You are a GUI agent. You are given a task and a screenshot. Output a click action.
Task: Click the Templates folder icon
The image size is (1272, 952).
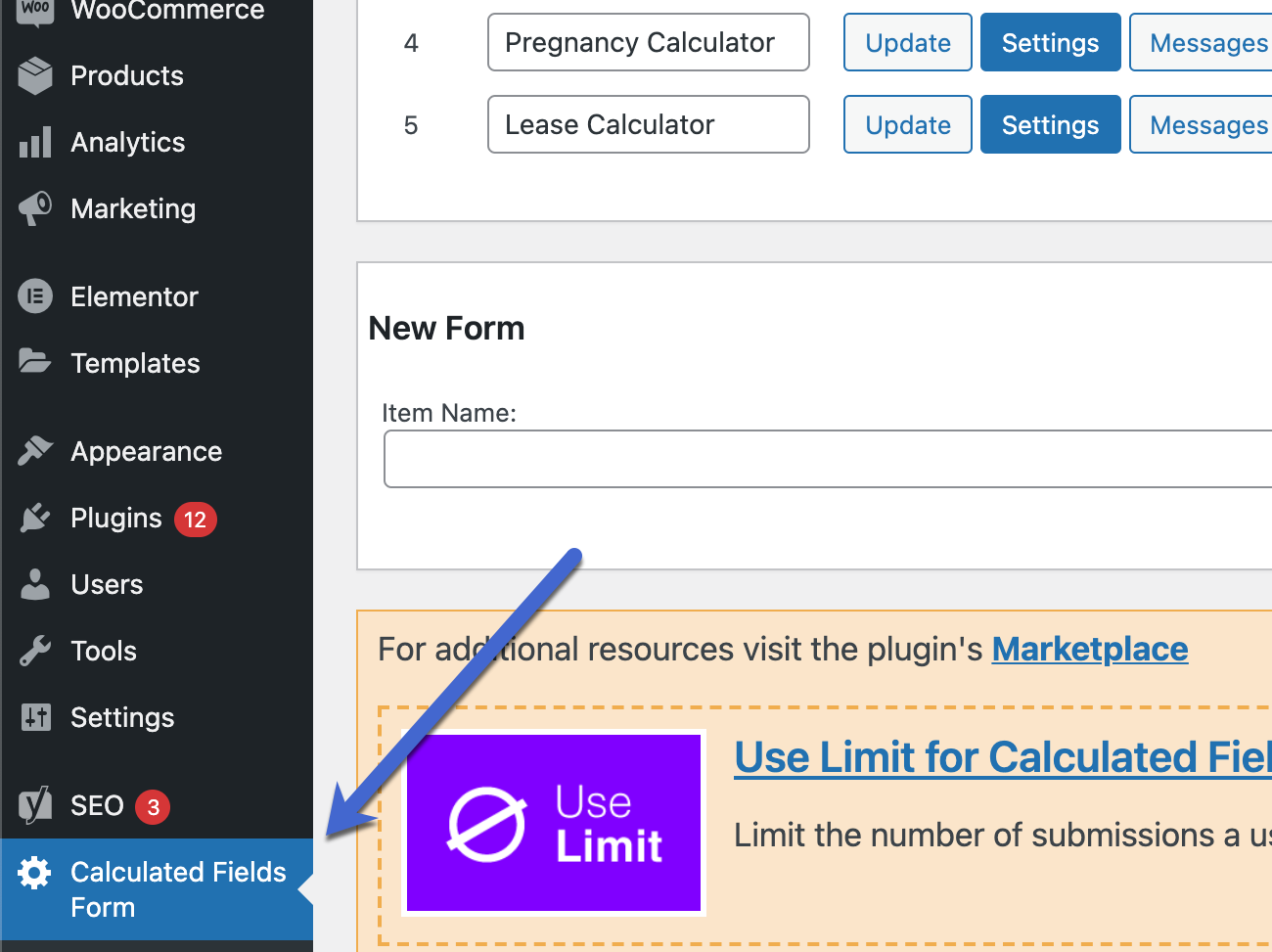[x=35, y=362]
